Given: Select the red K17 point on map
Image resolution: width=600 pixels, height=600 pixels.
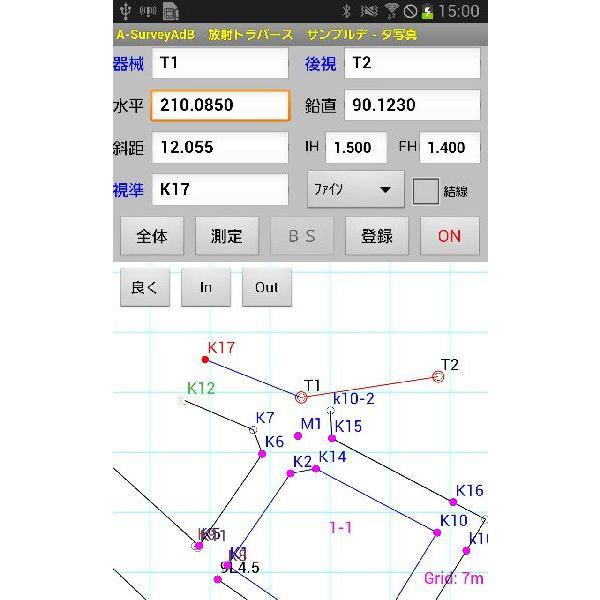Looking at the screenshot, I should point(205,359).
